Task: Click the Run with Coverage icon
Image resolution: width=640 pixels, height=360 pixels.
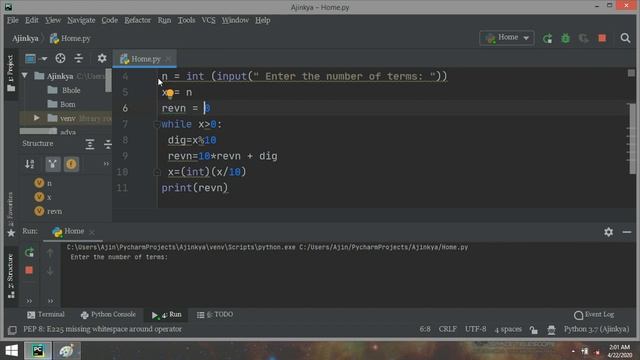Action: [x=583, y=38]
